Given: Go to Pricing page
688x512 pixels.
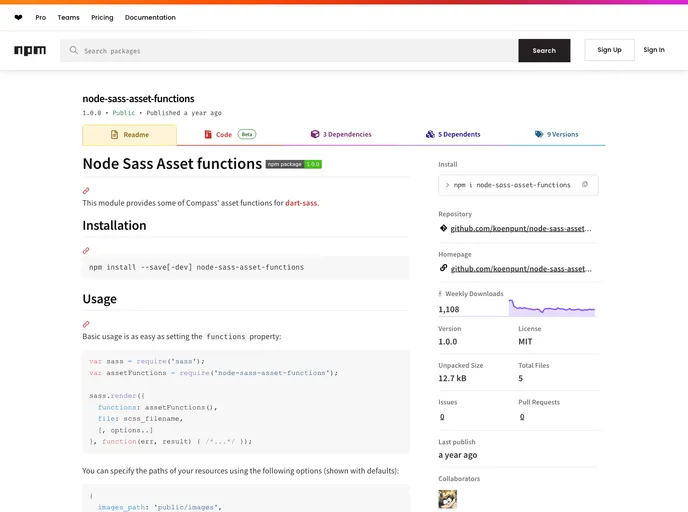Looking at the screenshot, I should [102, 18].
